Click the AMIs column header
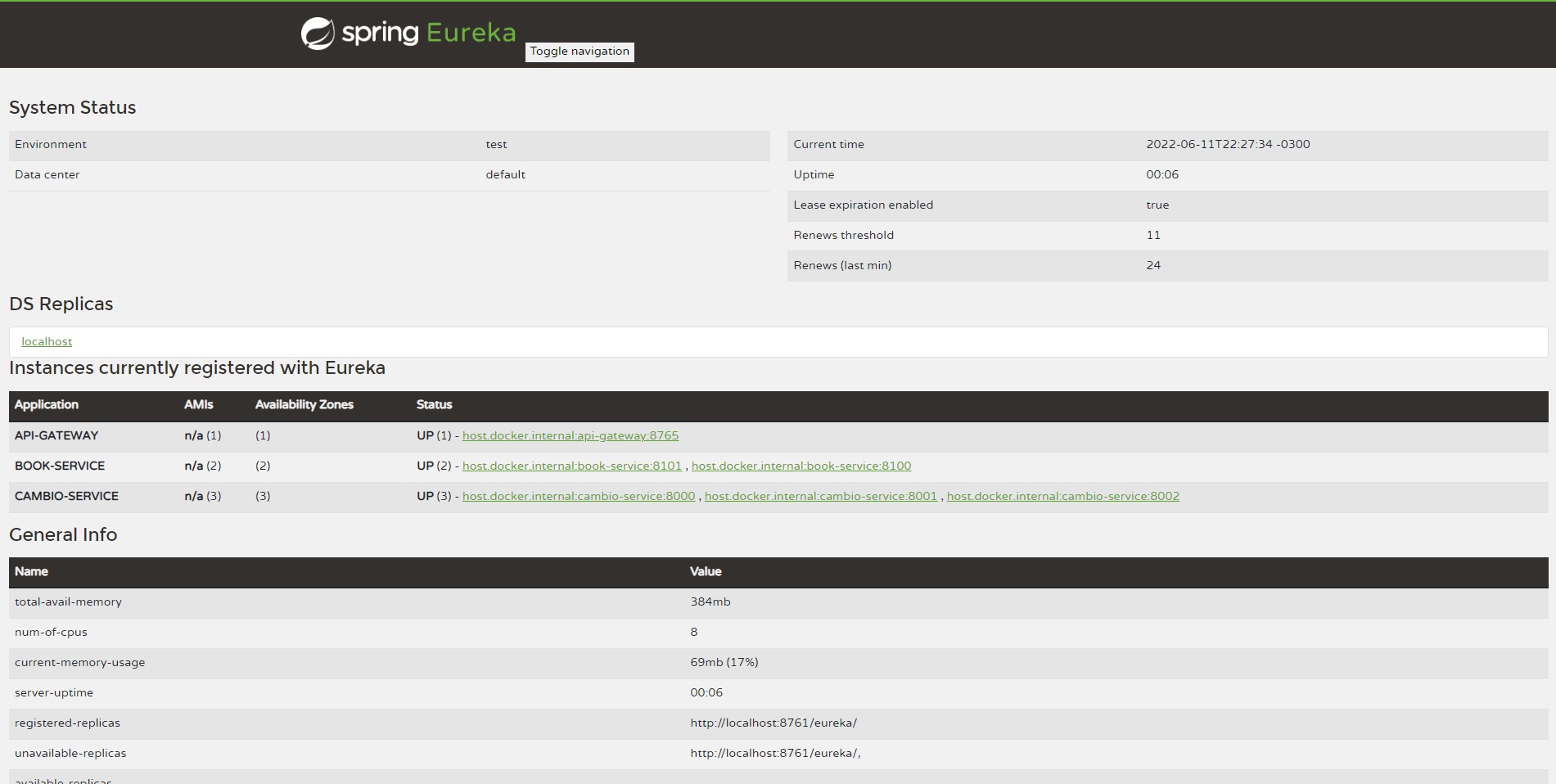Viewport: 1556px width, 784px height. [x=199, y=404]
